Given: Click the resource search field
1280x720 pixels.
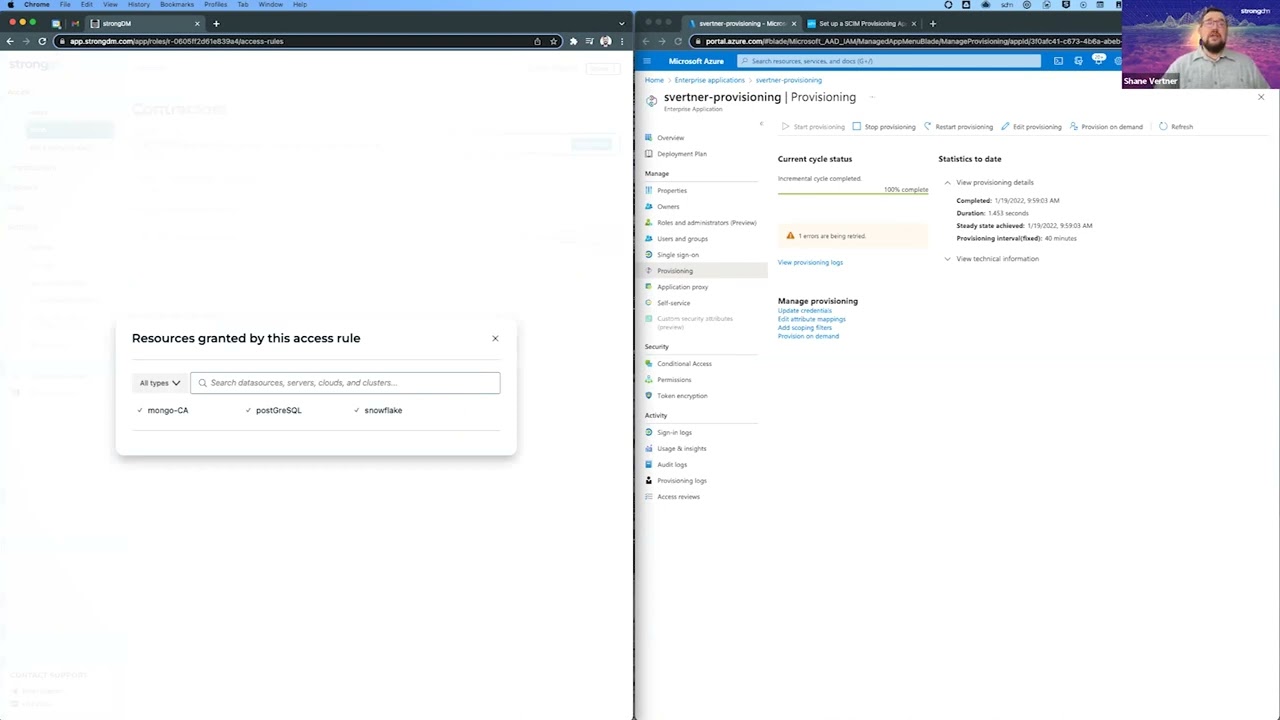Looking at the screenshot, I should 345,383.
